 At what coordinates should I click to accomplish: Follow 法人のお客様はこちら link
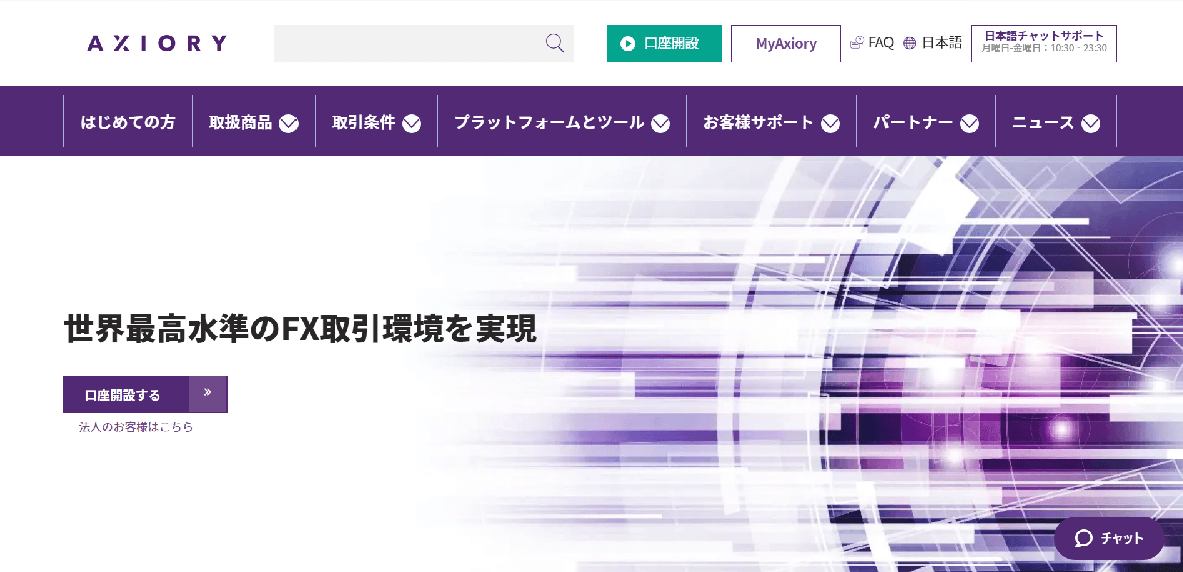click(136, 427)
